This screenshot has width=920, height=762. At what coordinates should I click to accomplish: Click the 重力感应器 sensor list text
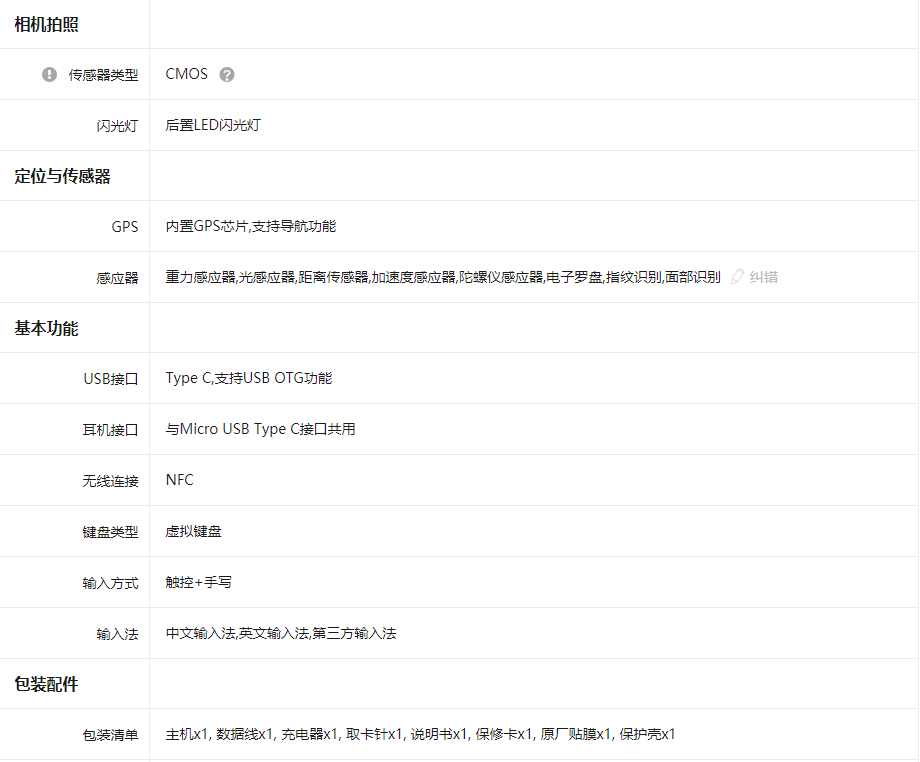[x=200, y=277]
